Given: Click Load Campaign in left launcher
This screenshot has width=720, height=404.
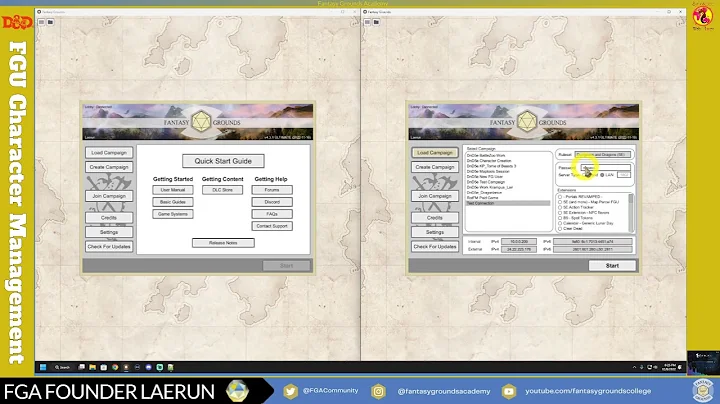Looking at the screenshot, I should coord(109,152).
